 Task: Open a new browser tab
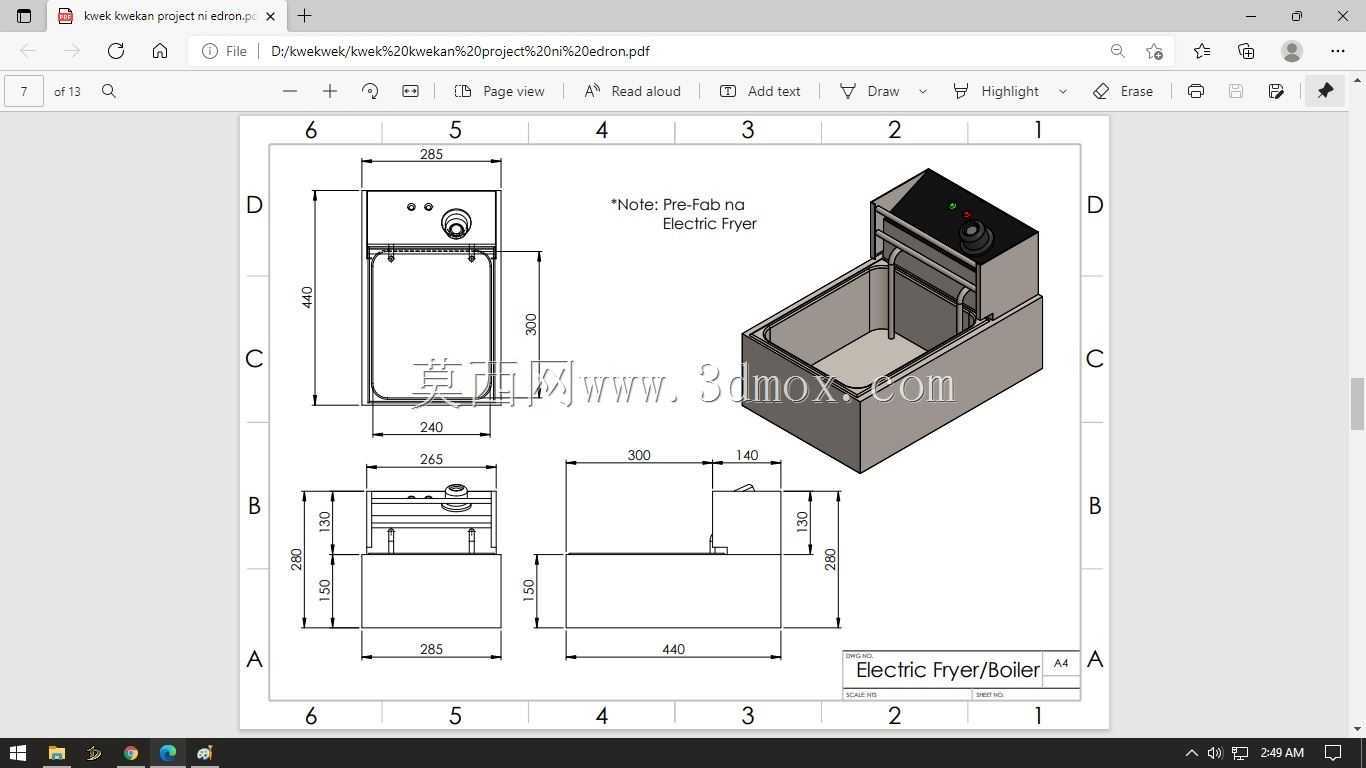(304, 16)
